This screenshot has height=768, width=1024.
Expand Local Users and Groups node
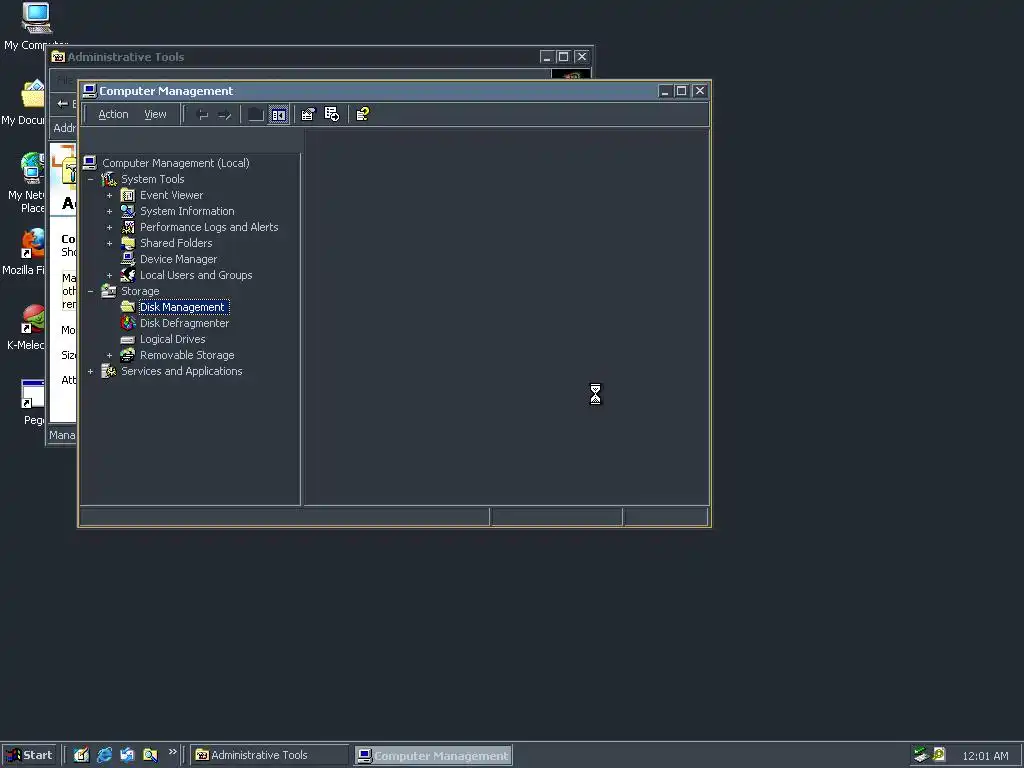point(110,275)
